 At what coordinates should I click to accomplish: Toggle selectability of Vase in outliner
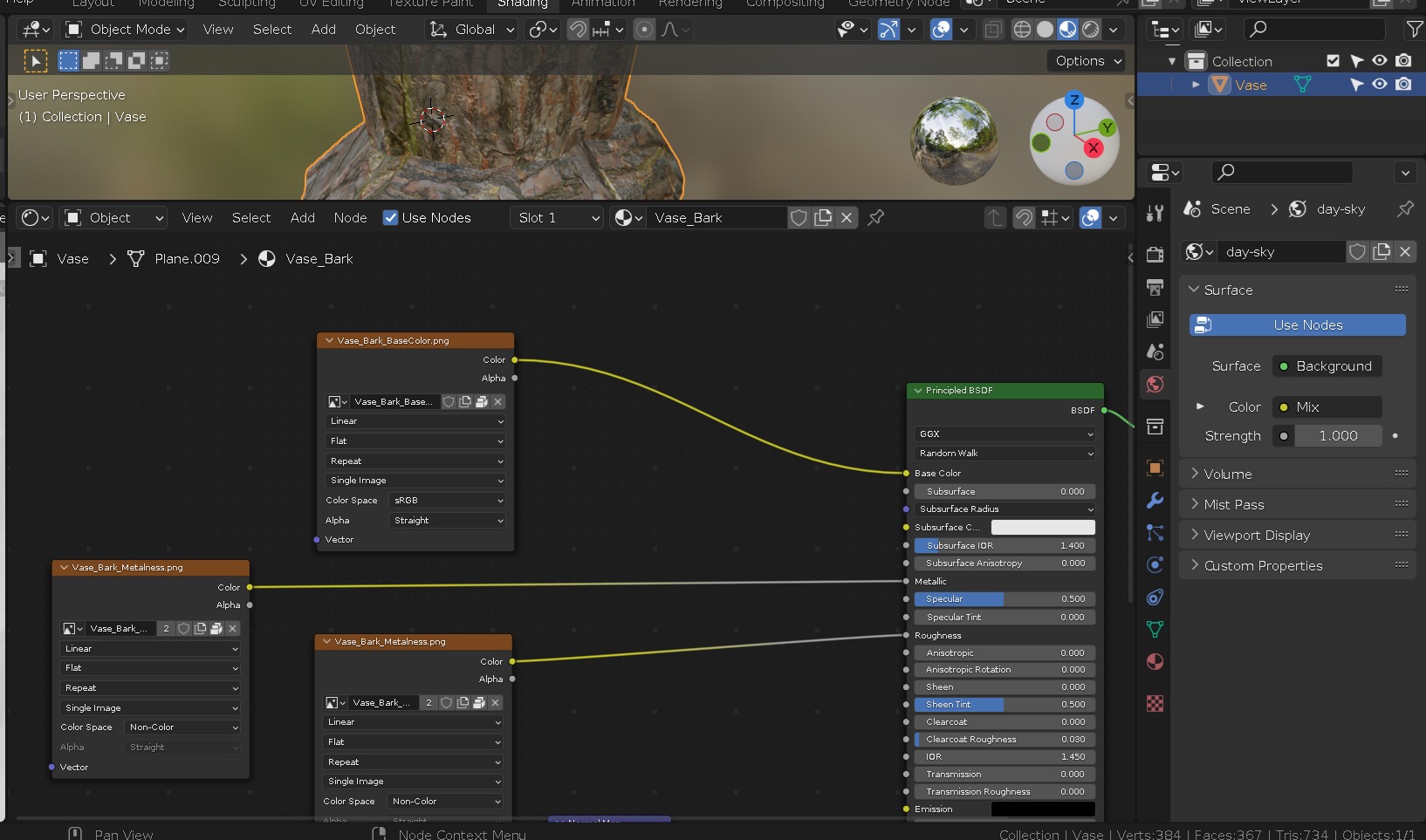tap(1356, 85)
